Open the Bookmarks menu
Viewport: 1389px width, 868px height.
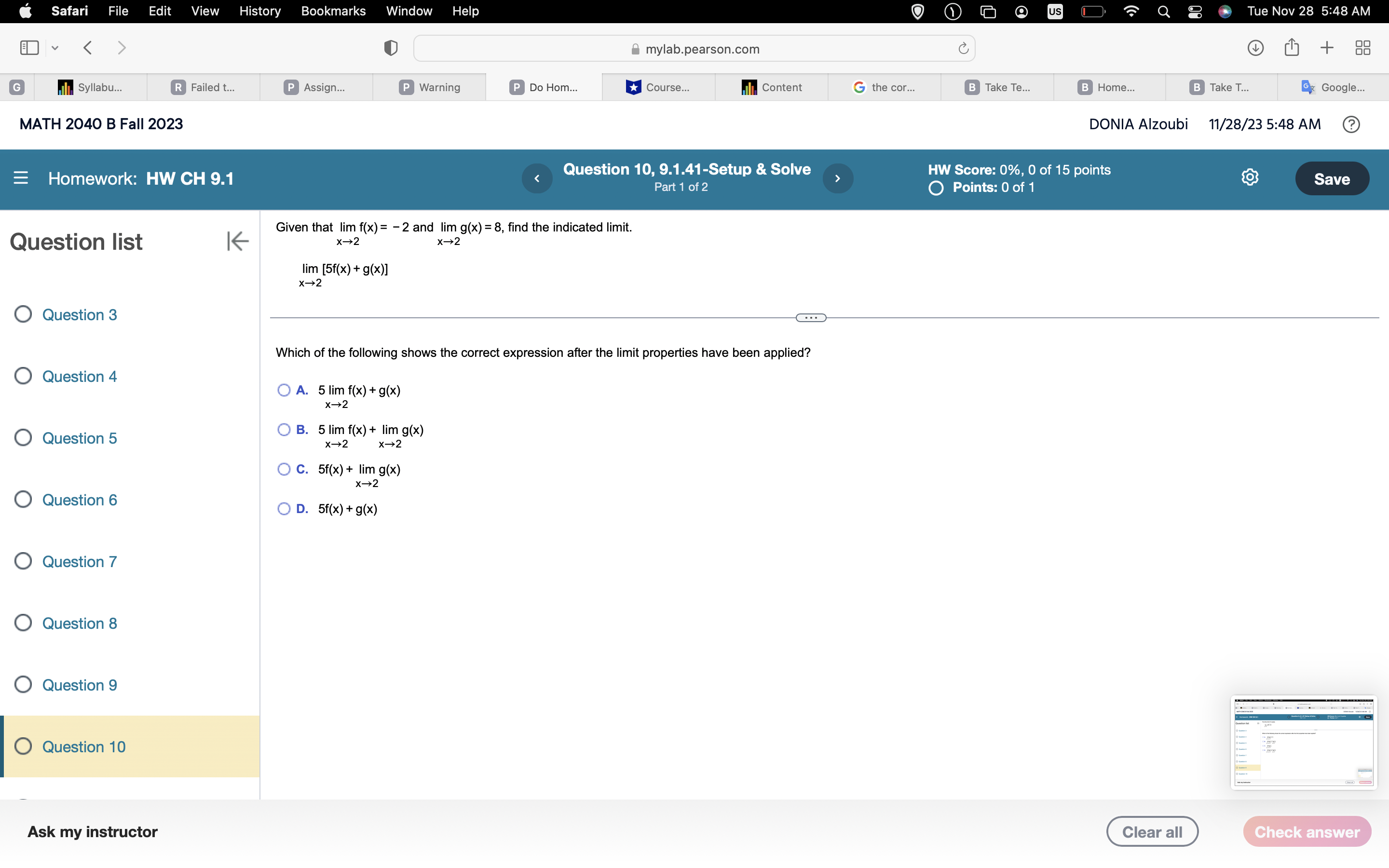pos(333,11)
